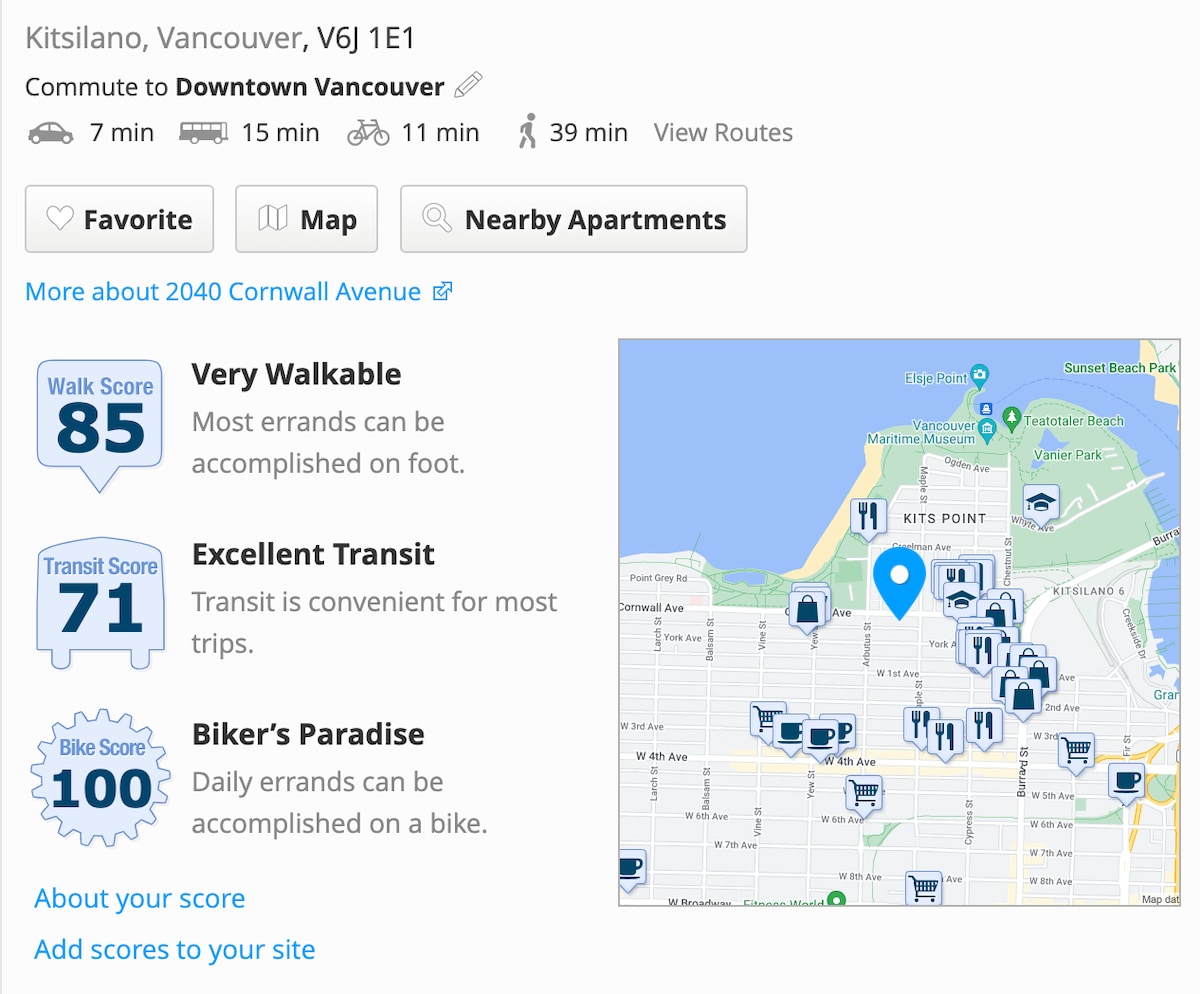This screenshot has width=1200, height=994.
Task: Click Add scores to your site link
Action: pos(175,949)
